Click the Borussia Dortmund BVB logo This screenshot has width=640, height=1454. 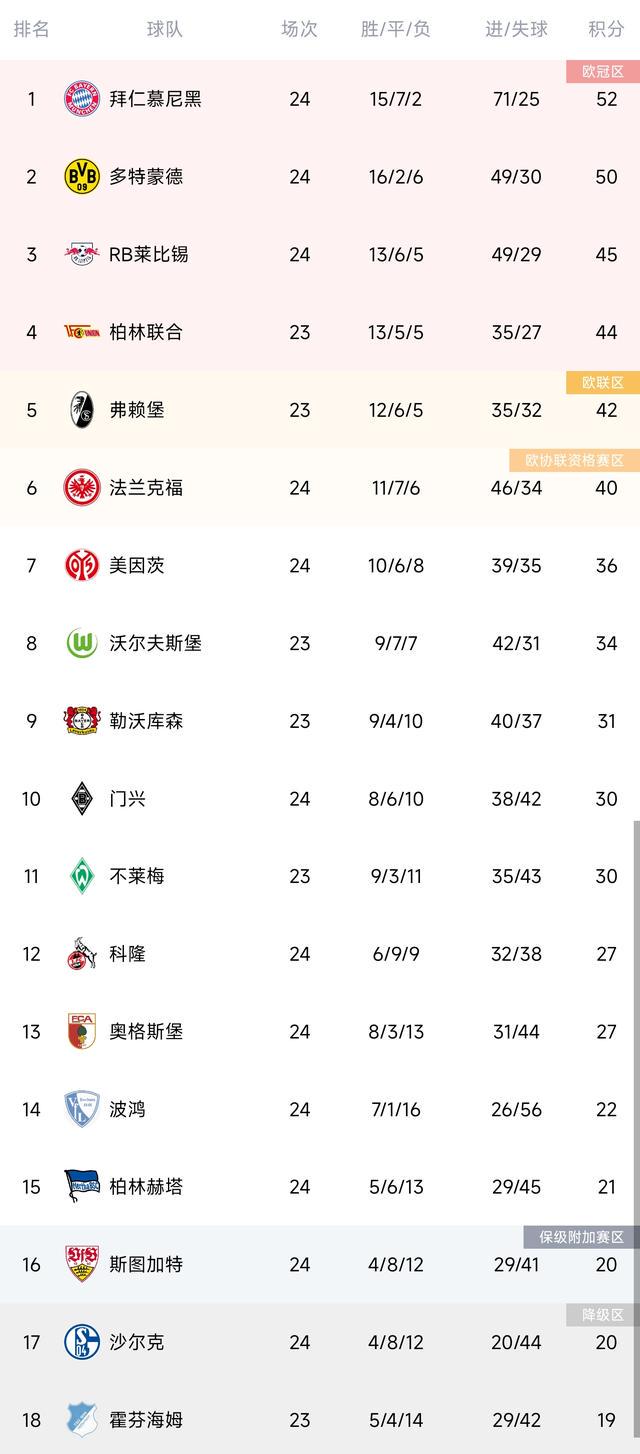82,177
